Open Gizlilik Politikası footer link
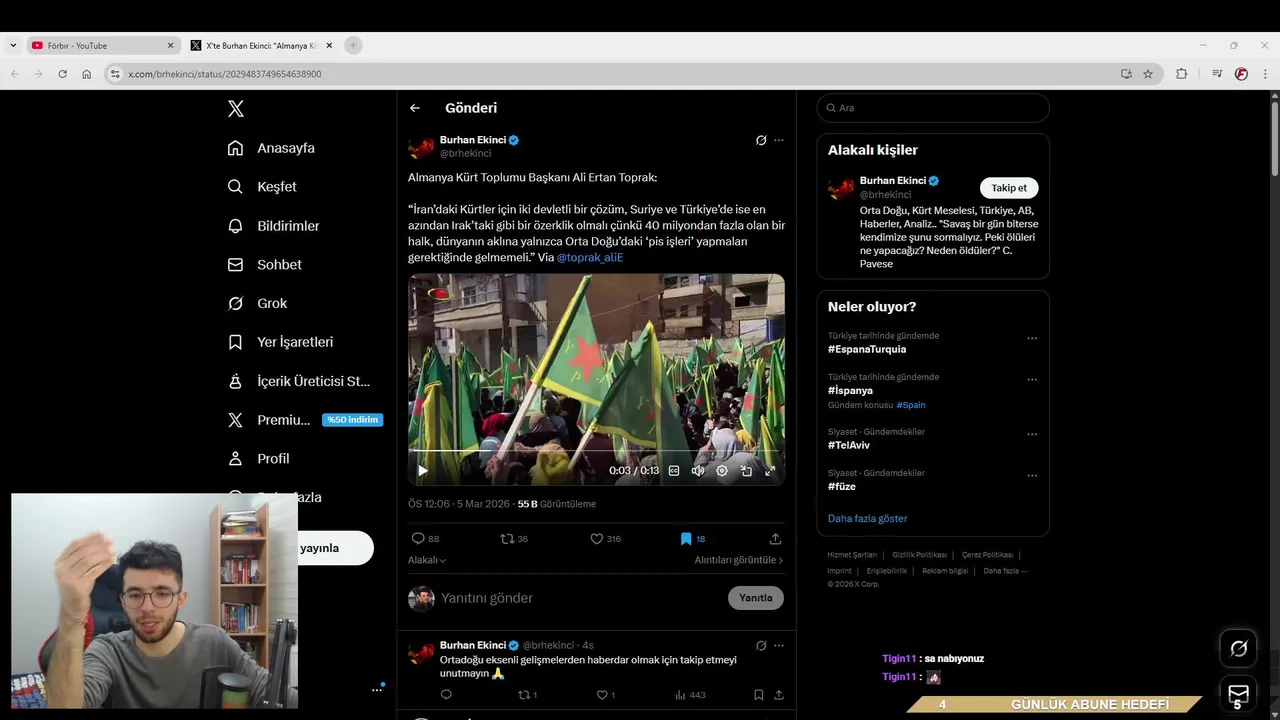The width and height of the screenshot is (1280, 720). coord(919,555)
